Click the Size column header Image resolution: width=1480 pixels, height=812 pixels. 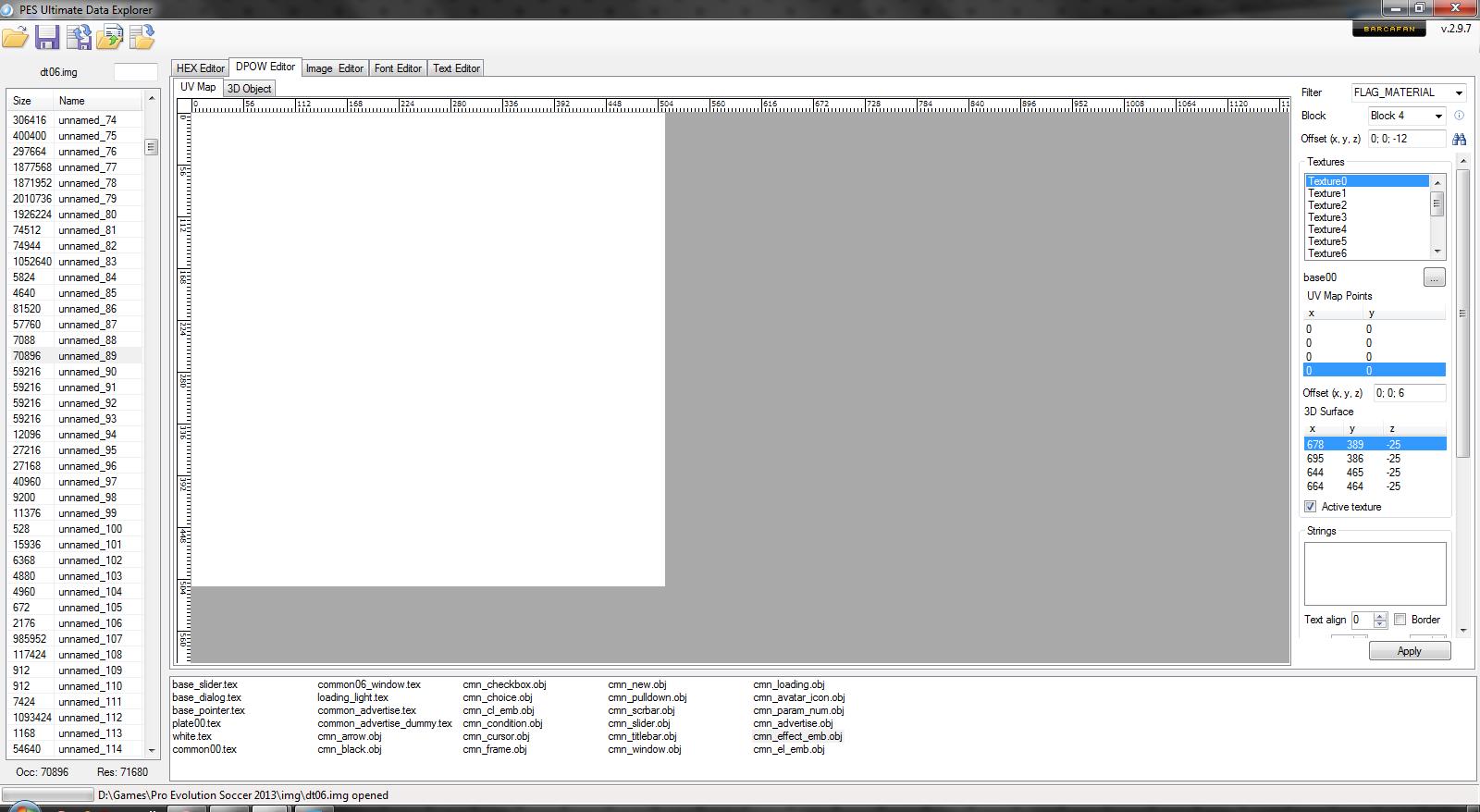point(30,101)
